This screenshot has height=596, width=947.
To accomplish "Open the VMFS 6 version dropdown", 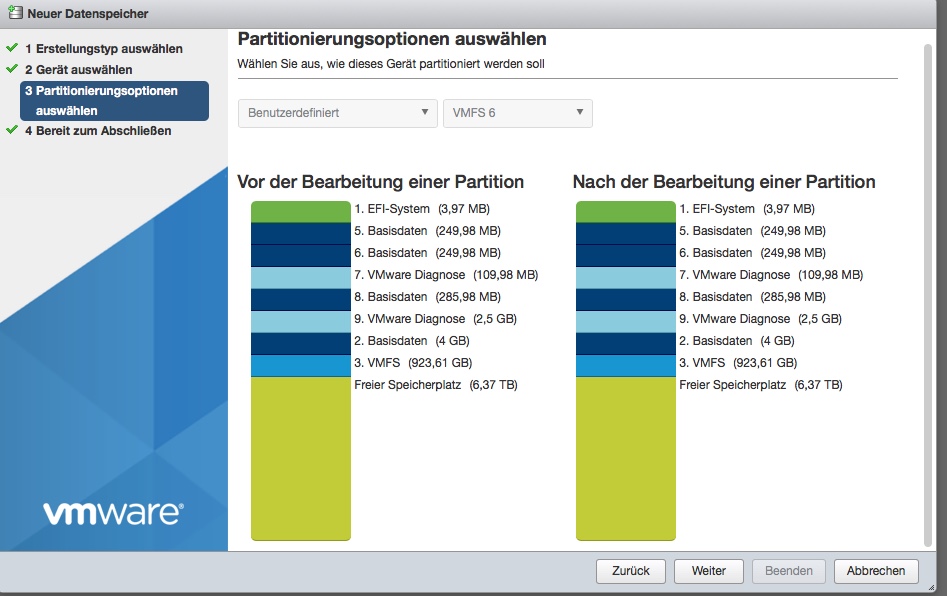I will 517,113.
